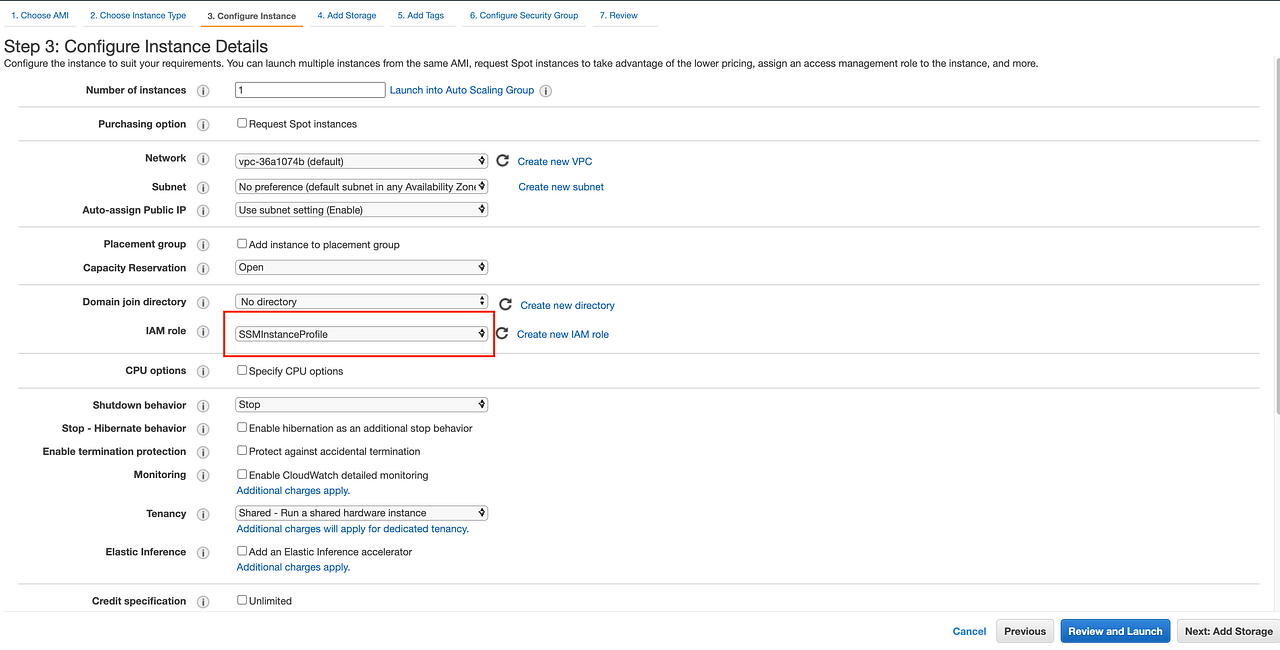Switch to 5. Add Tags tab
This screenshot has height=650, width=1280.
point(420,15)
